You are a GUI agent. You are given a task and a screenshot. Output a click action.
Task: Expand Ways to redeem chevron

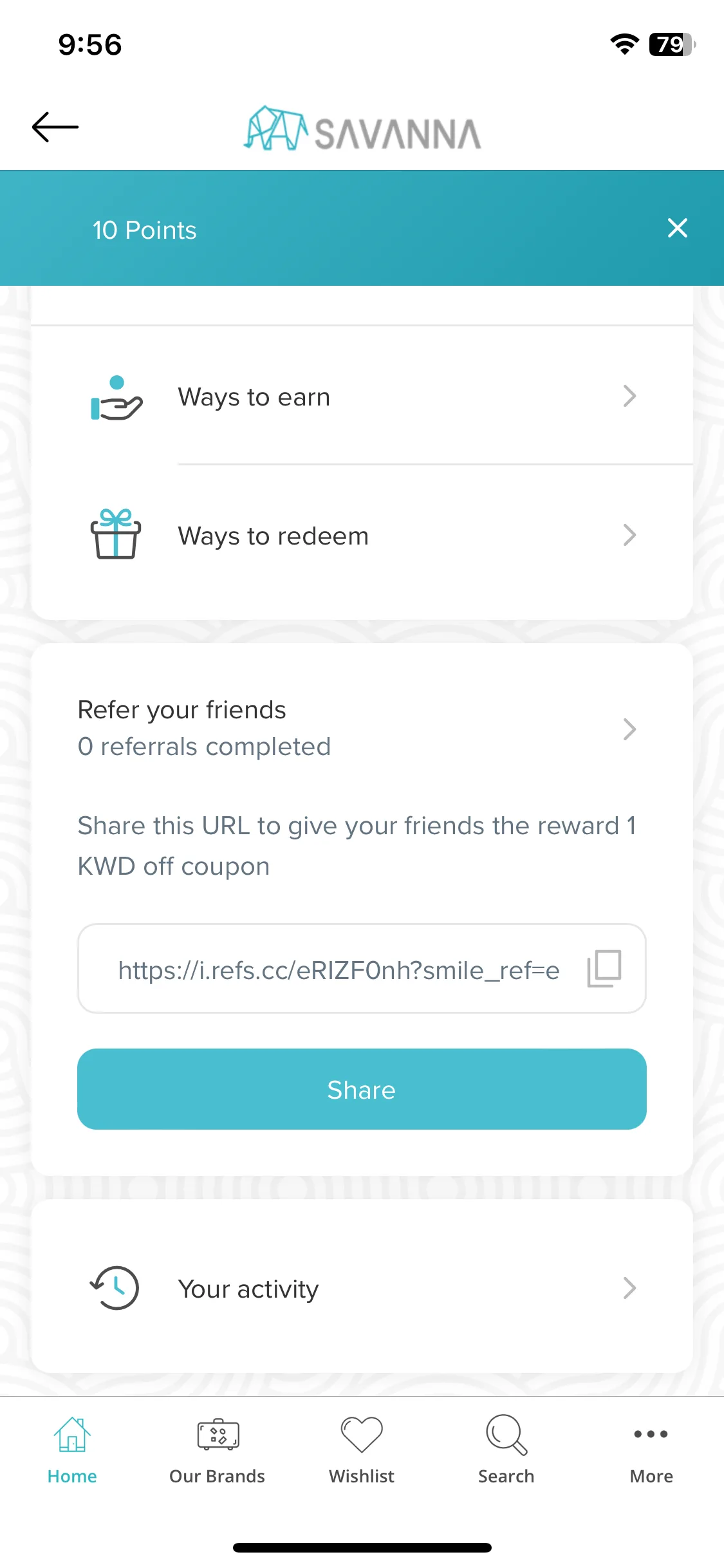click(629, 535)
